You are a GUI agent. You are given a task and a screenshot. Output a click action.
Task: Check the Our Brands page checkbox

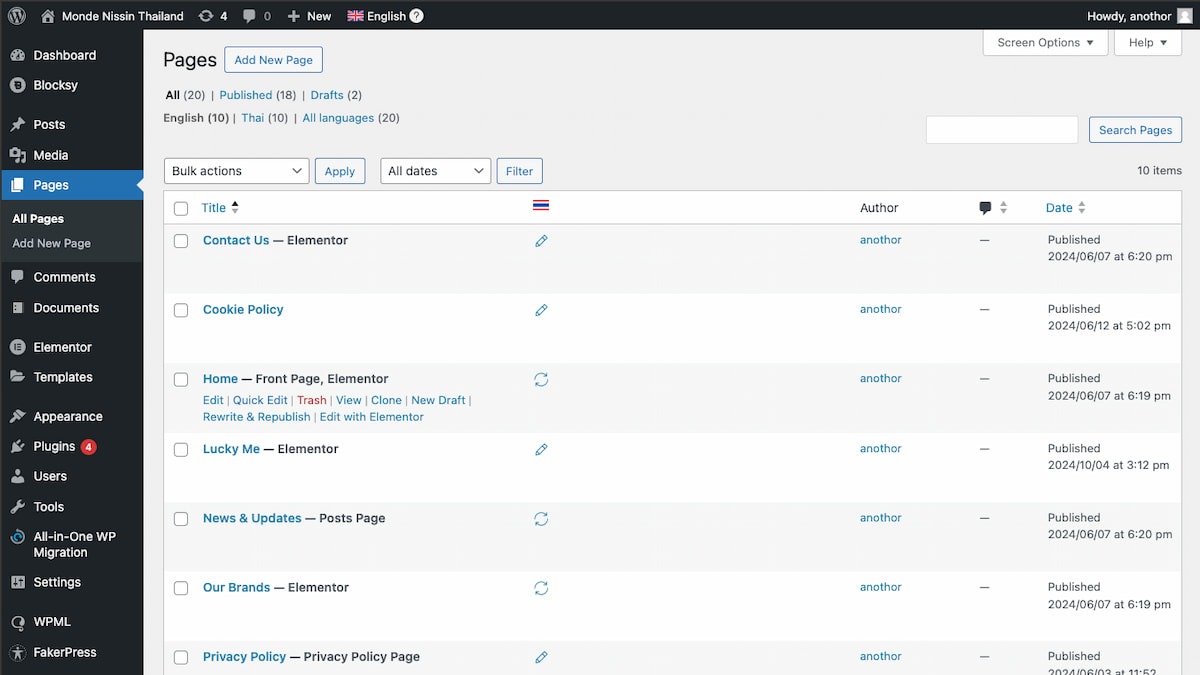(181, 588)
